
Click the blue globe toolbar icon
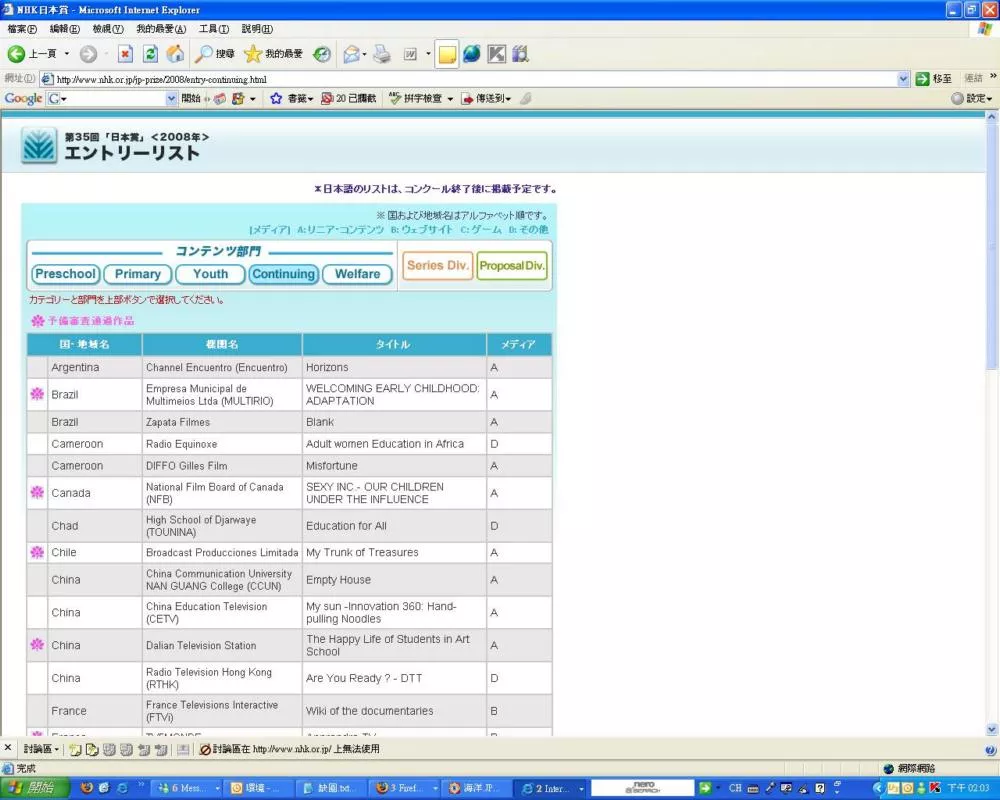pos(471,54)
